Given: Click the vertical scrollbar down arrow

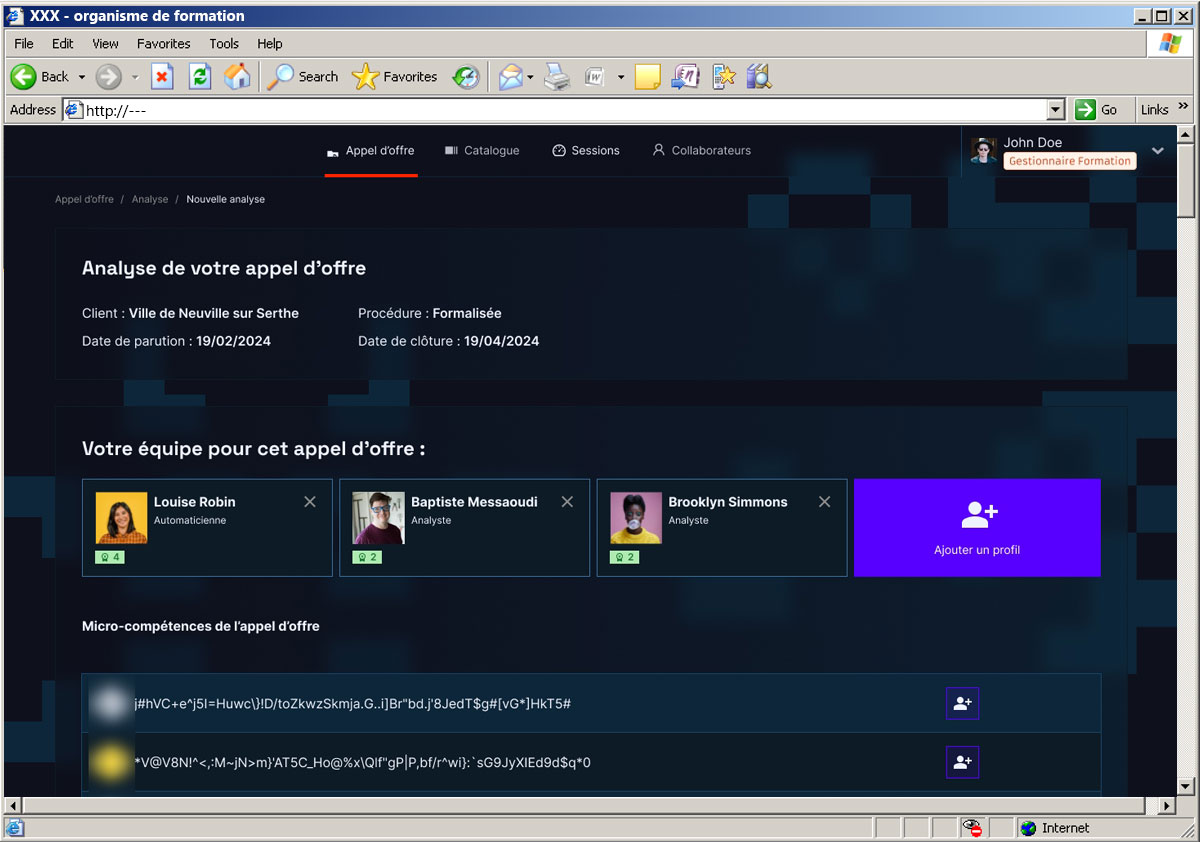Looking at the screenshot, I should 1186,786.
